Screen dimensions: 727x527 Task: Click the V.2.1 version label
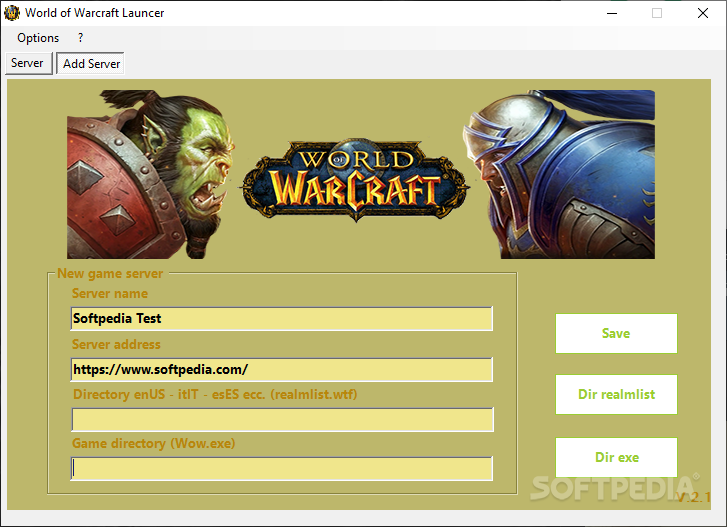[693, 497]
